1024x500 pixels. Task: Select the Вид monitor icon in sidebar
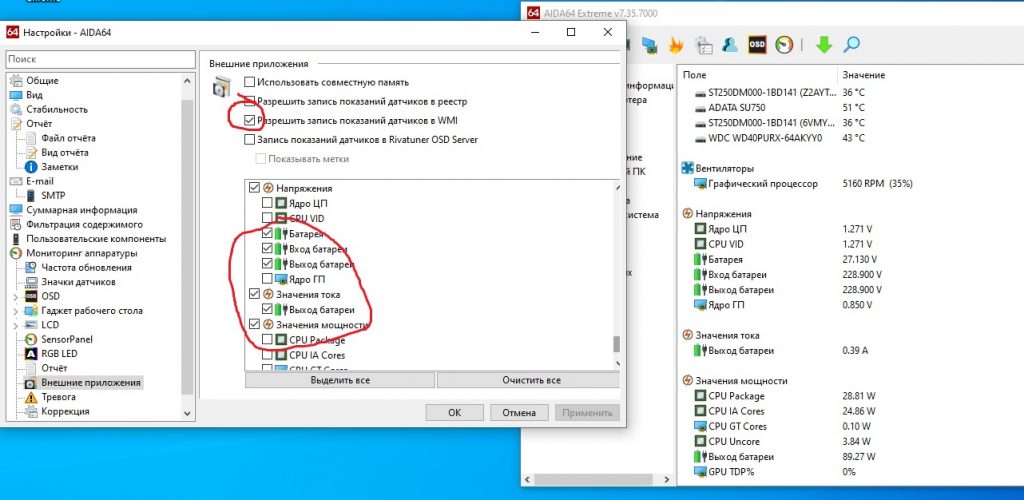tap(16, 95)
